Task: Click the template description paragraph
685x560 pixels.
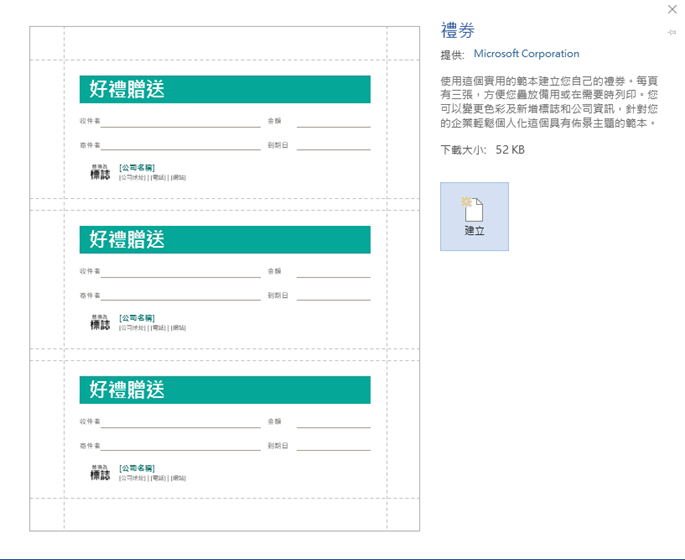Action: pyautogui.click(x=549, y=102)
